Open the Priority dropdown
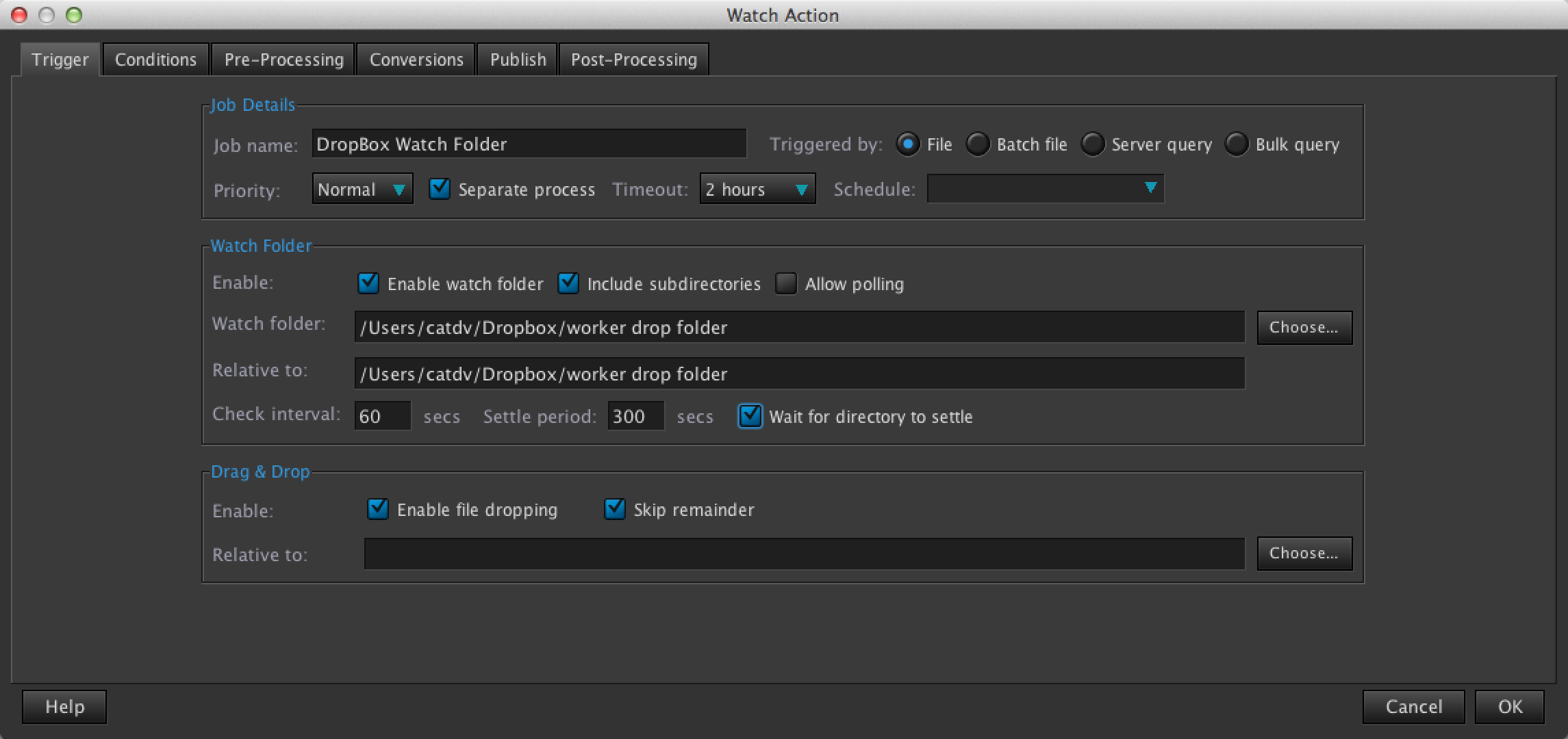 coord(362,189)
